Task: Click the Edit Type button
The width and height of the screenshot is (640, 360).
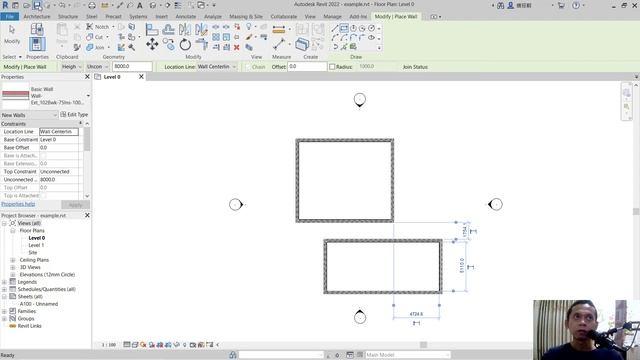Action: [74, 115]
